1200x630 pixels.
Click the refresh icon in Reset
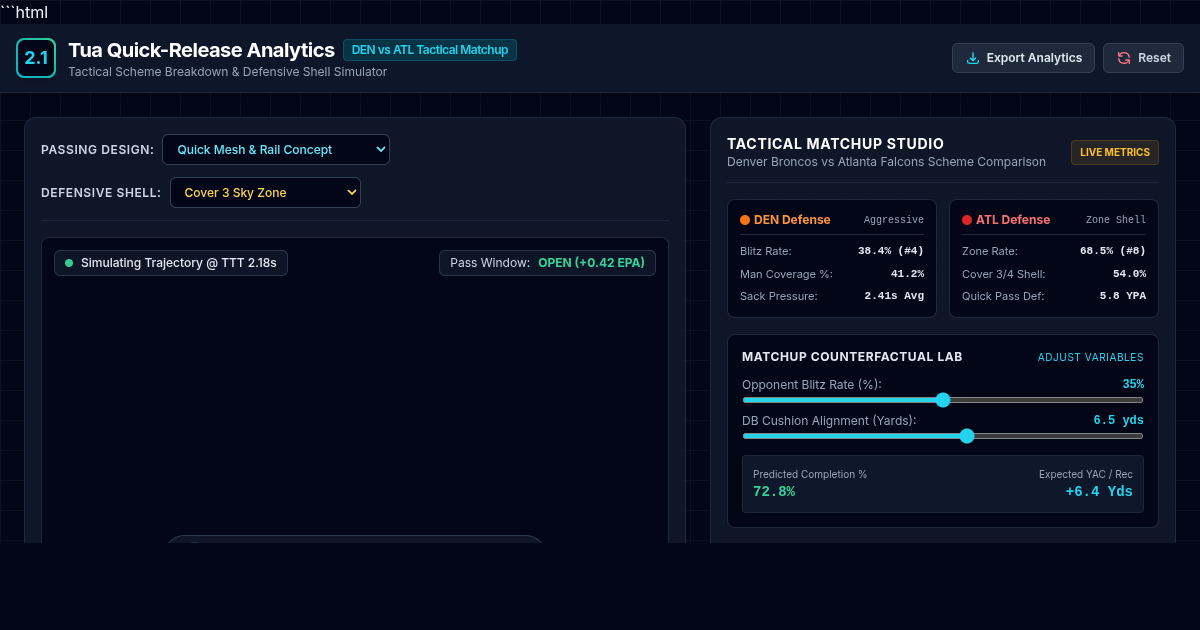click(x=1124, y=58)
